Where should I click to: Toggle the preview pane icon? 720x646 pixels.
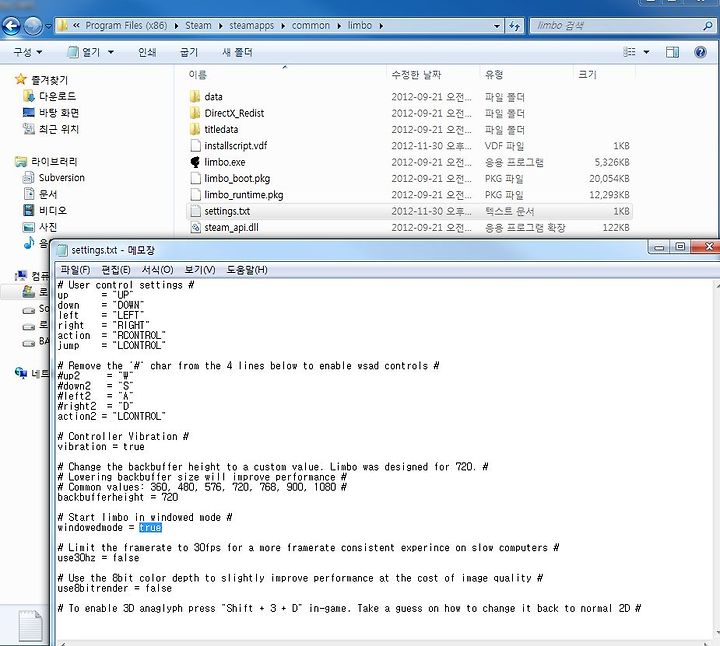tap(672, 52)
